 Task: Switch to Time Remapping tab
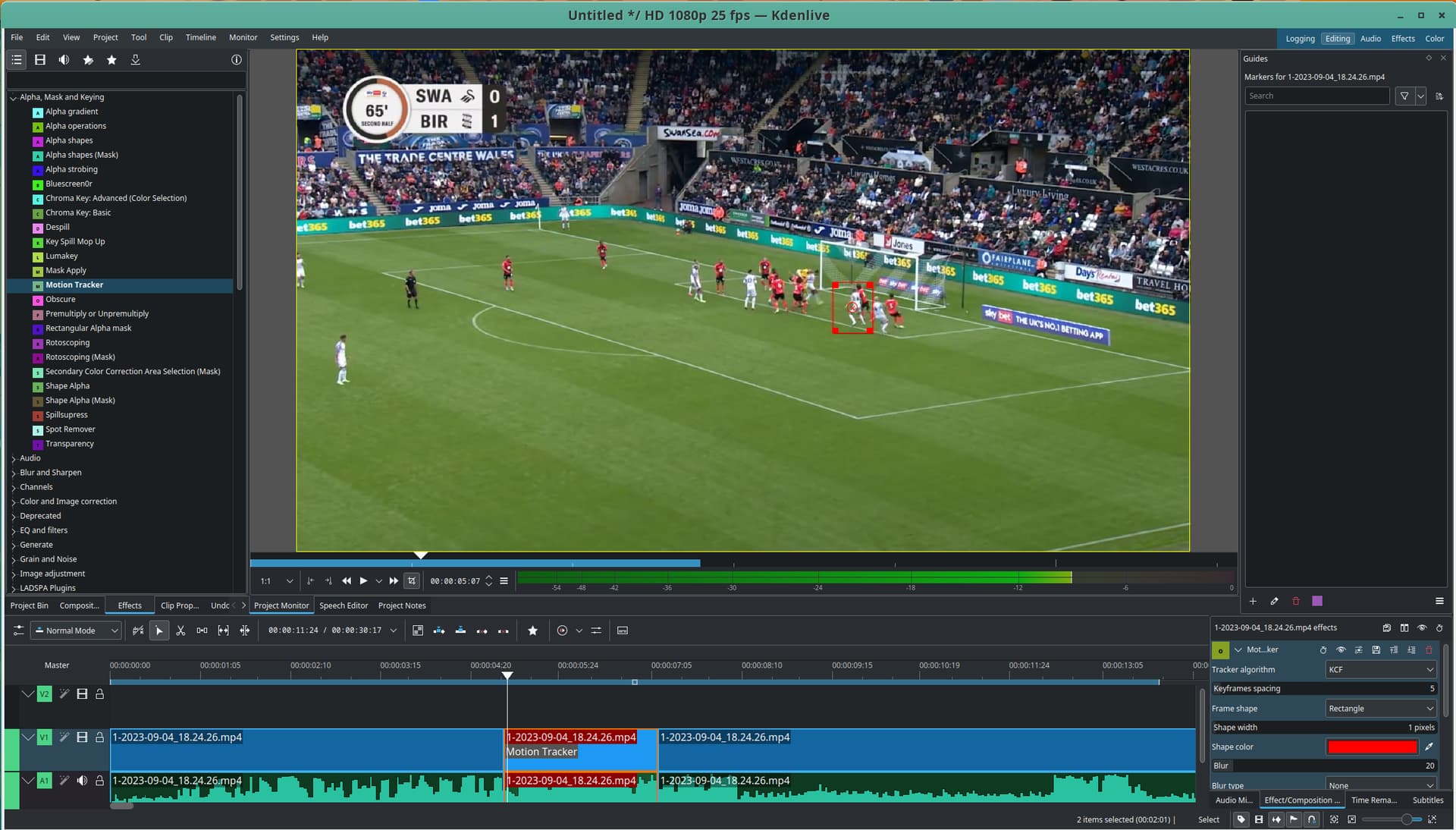click(1373, 800)
